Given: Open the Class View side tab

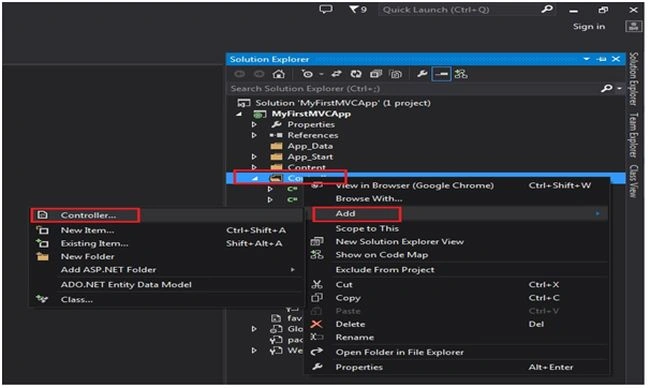Looking at the screenshot, I should [x=633, y=181].
